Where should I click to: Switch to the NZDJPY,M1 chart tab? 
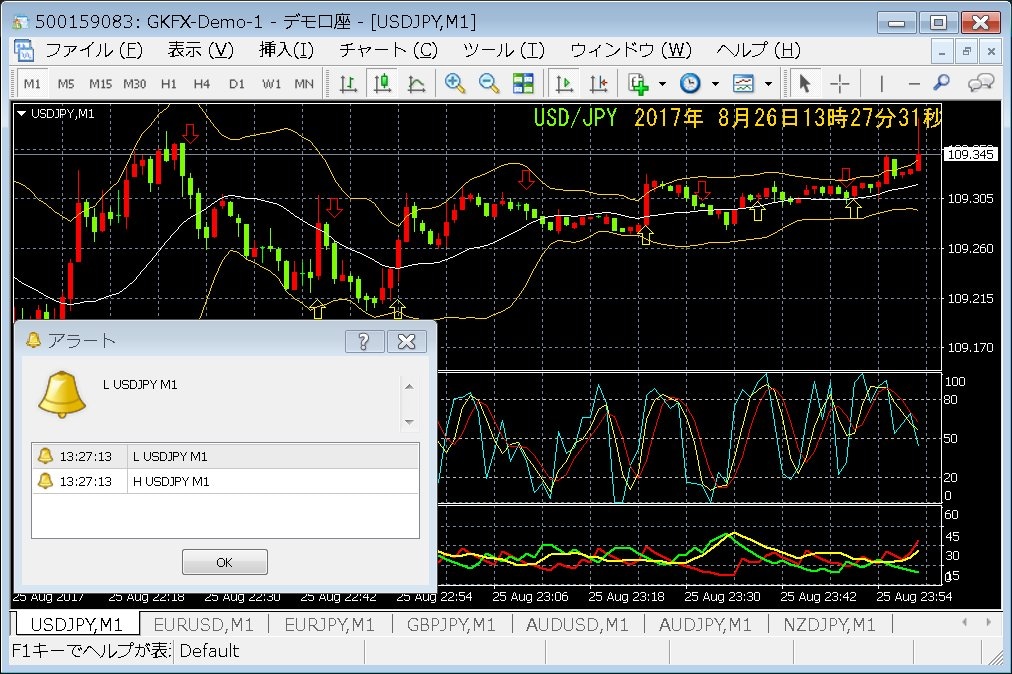[829, 625]
